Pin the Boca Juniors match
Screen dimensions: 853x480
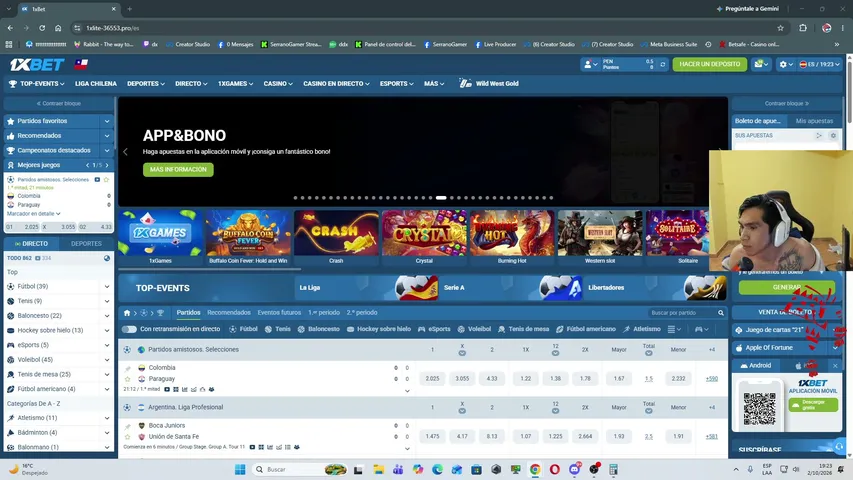(x=128, y=426)
